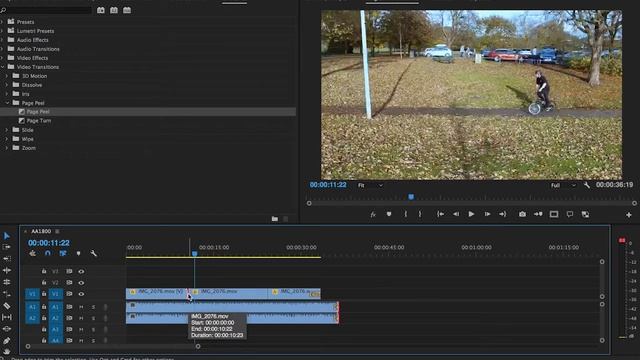Expand the Presets folder
The image size is (640, 360).
click(x=2, y=22)
